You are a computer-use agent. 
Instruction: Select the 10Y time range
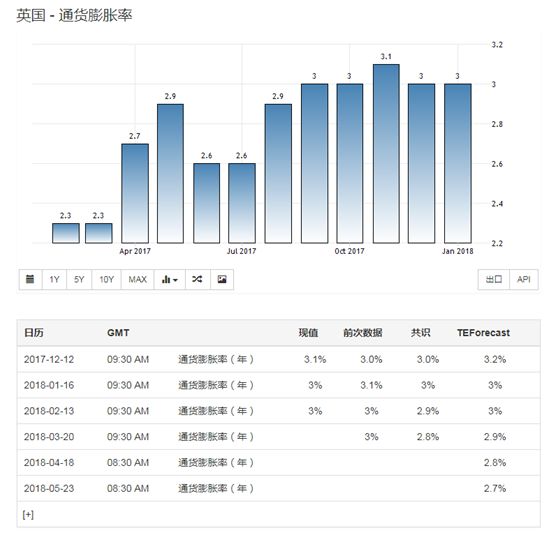(106, 280)
